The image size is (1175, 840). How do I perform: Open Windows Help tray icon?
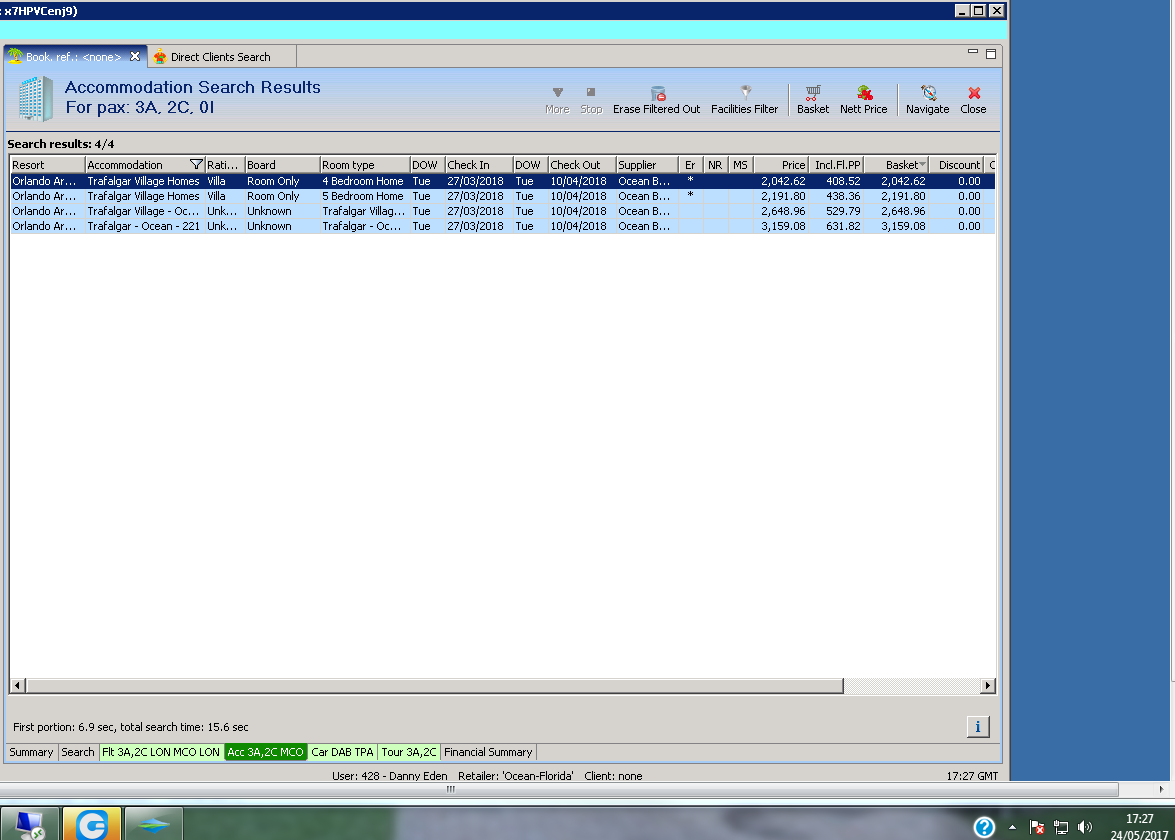click(984, 827)
